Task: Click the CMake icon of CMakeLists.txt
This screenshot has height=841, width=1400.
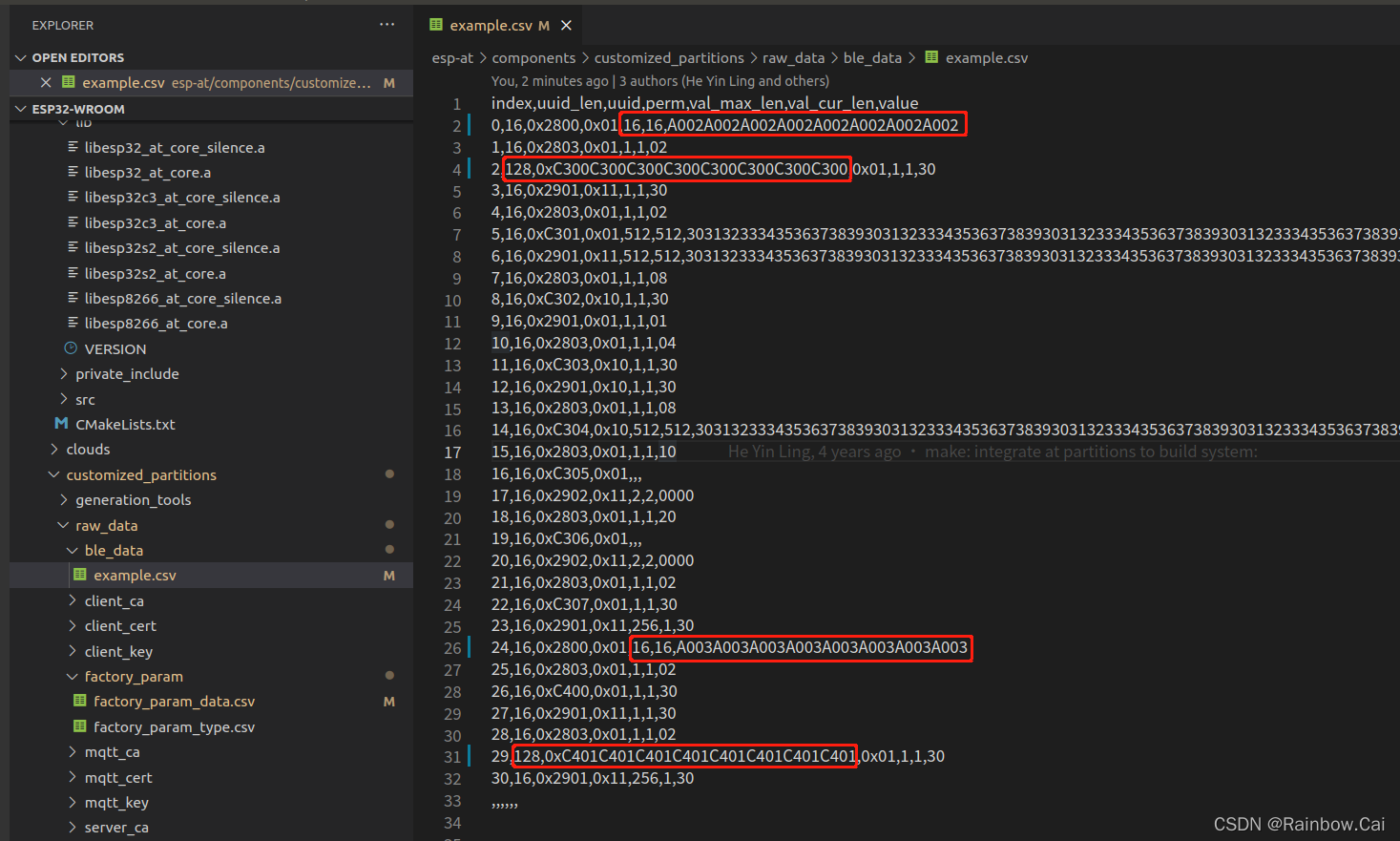Action: click(61, 424)
